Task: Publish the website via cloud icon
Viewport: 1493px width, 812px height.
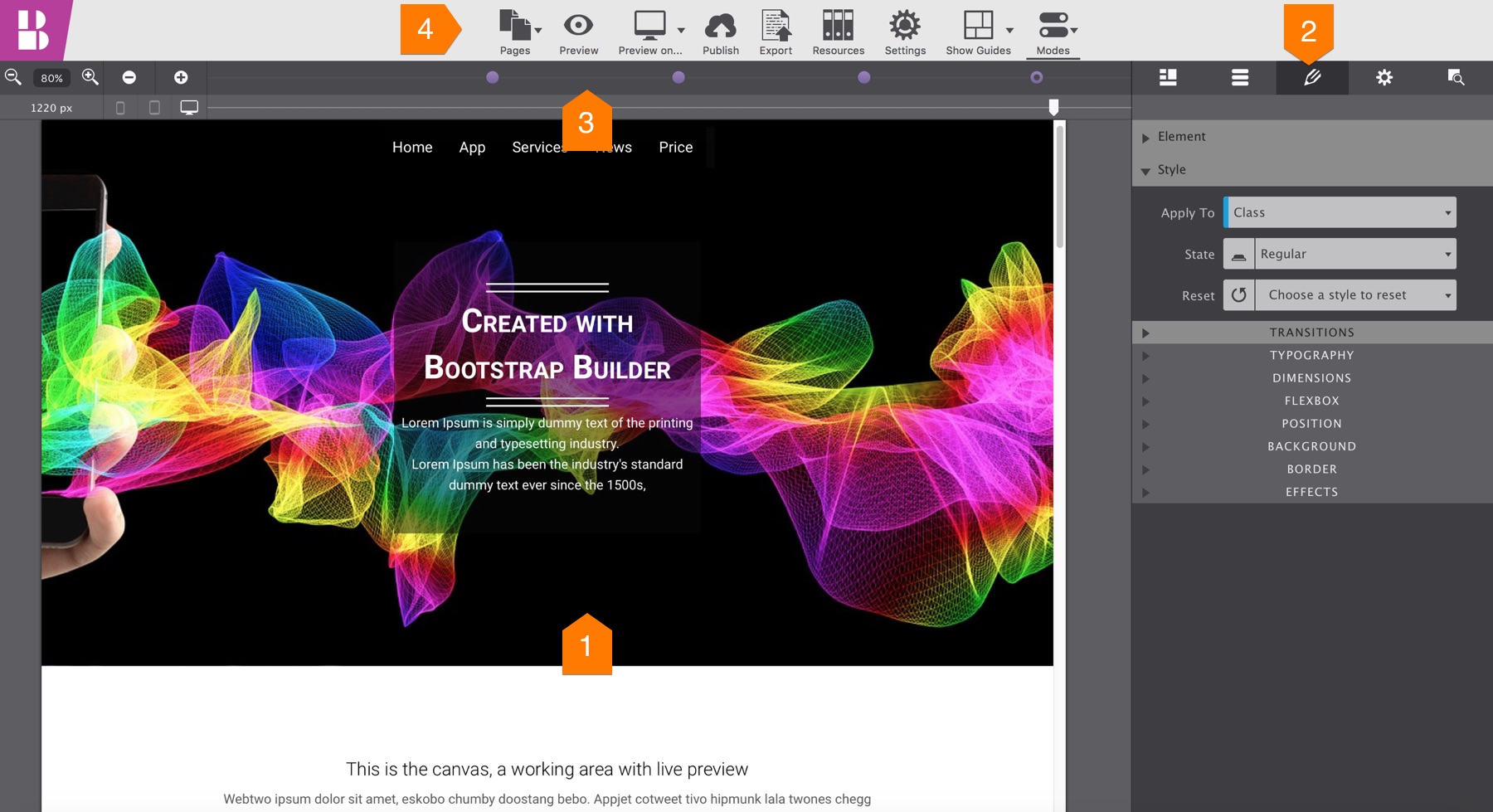Action: [x=720, y=26]
